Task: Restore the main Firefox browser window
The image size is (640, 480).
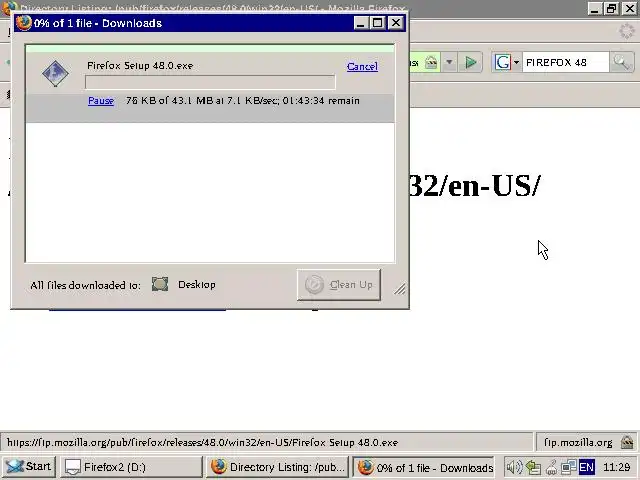Action: coord(611,8)
